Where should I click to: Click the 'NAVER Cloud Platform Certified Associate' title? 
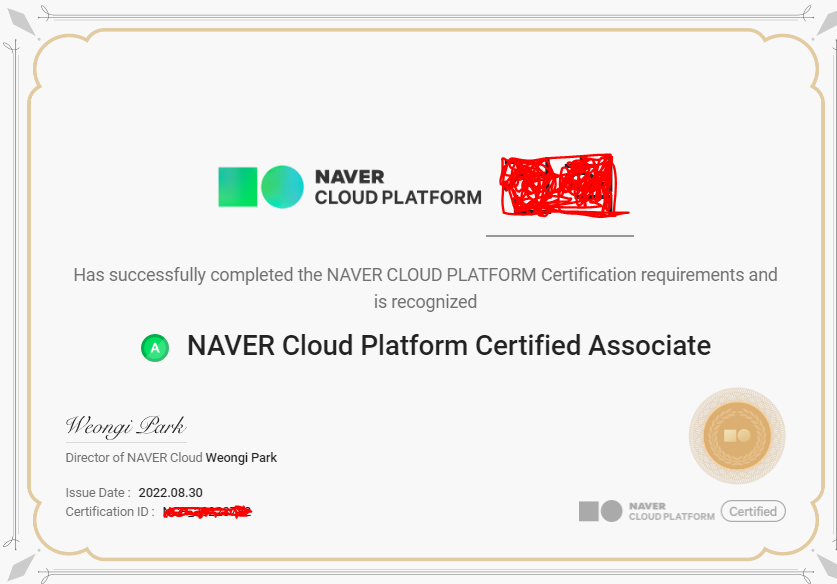(449, 345)
